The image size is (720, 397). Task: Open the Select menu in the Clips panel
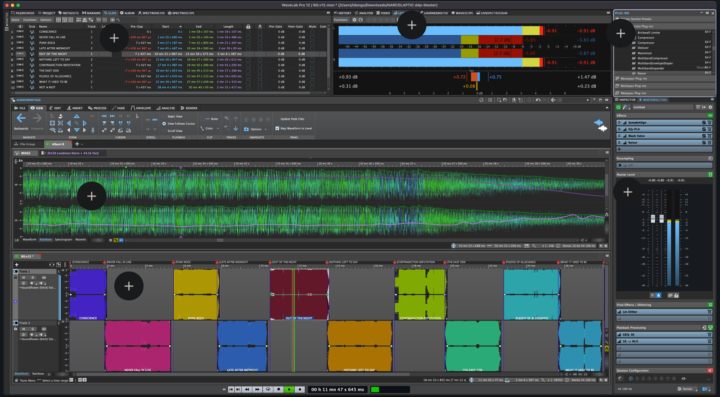tap(15, 20)
